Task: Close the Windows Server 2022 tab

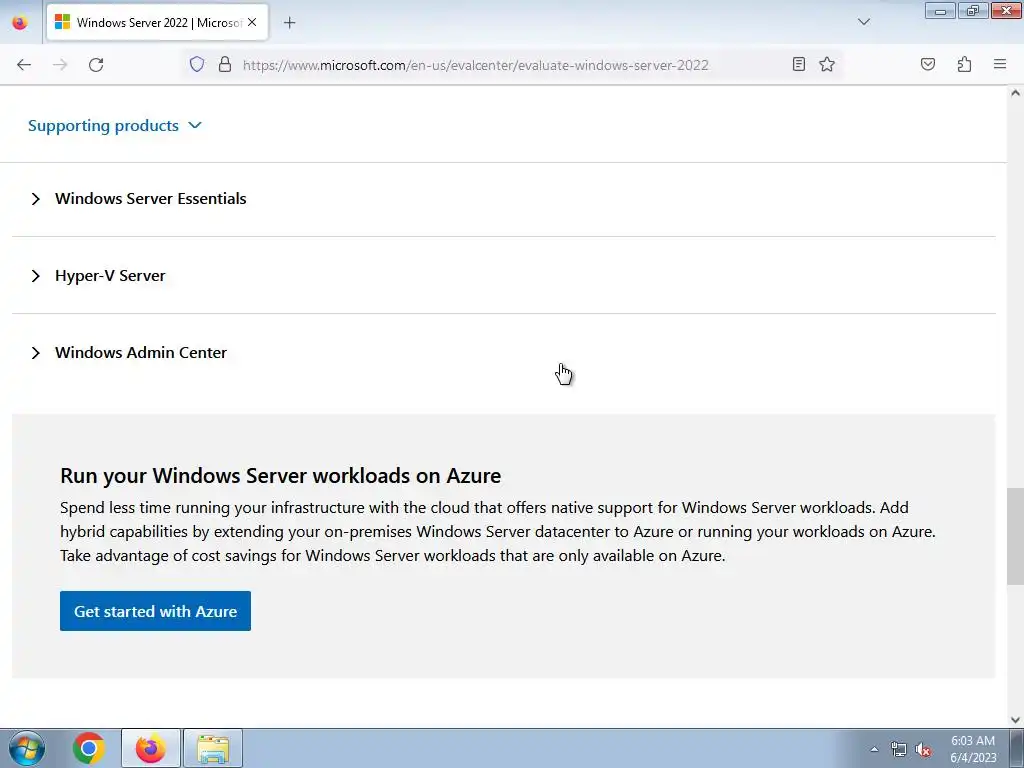Action: tap(252, 22)
